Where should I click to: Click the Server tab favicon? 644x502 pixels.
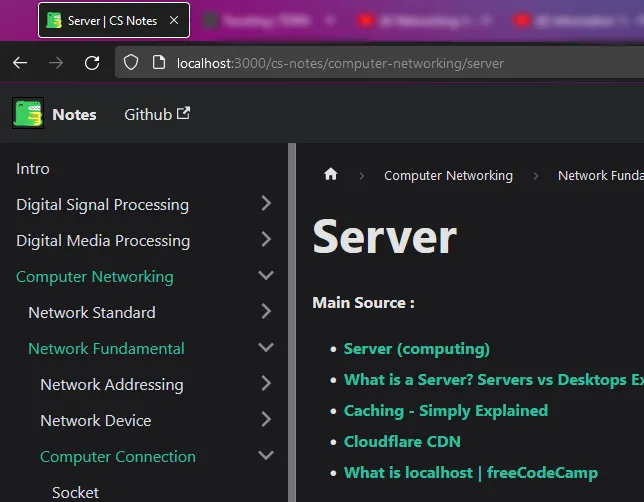pyautogui.click(x=54, y=20)
